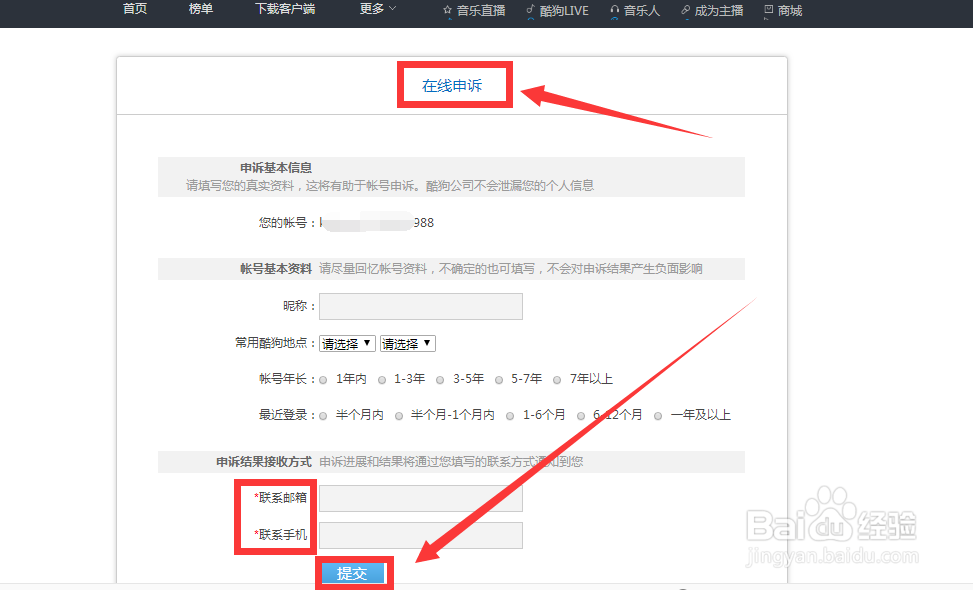The width and height of the screenshot is (973, 590).
Task: Open the 酷狗LIVE link
Action: 564,11
